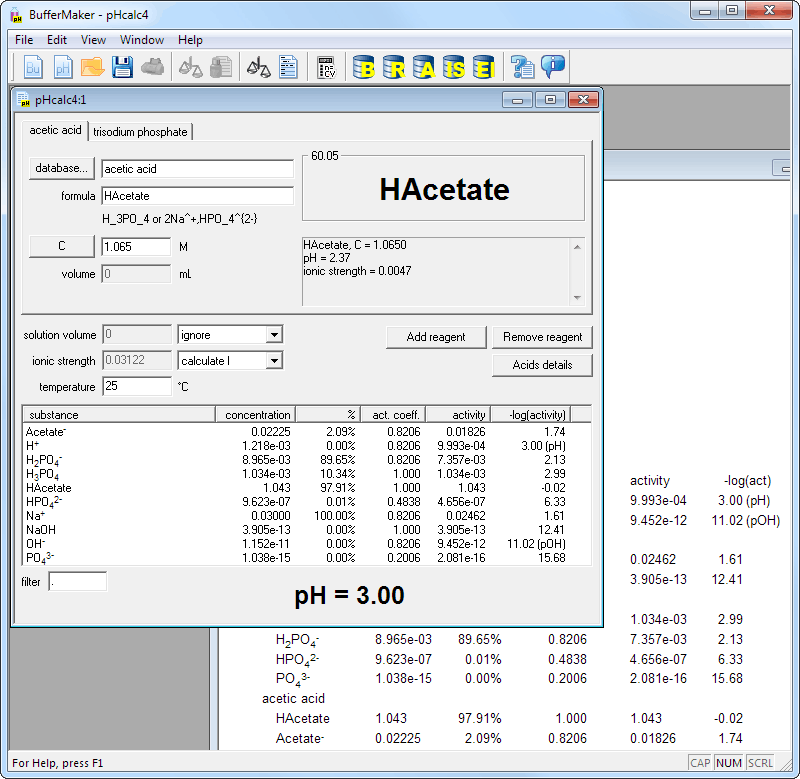Click the Remove reagent button
This screenshot has width=800, height=779.
542,337
